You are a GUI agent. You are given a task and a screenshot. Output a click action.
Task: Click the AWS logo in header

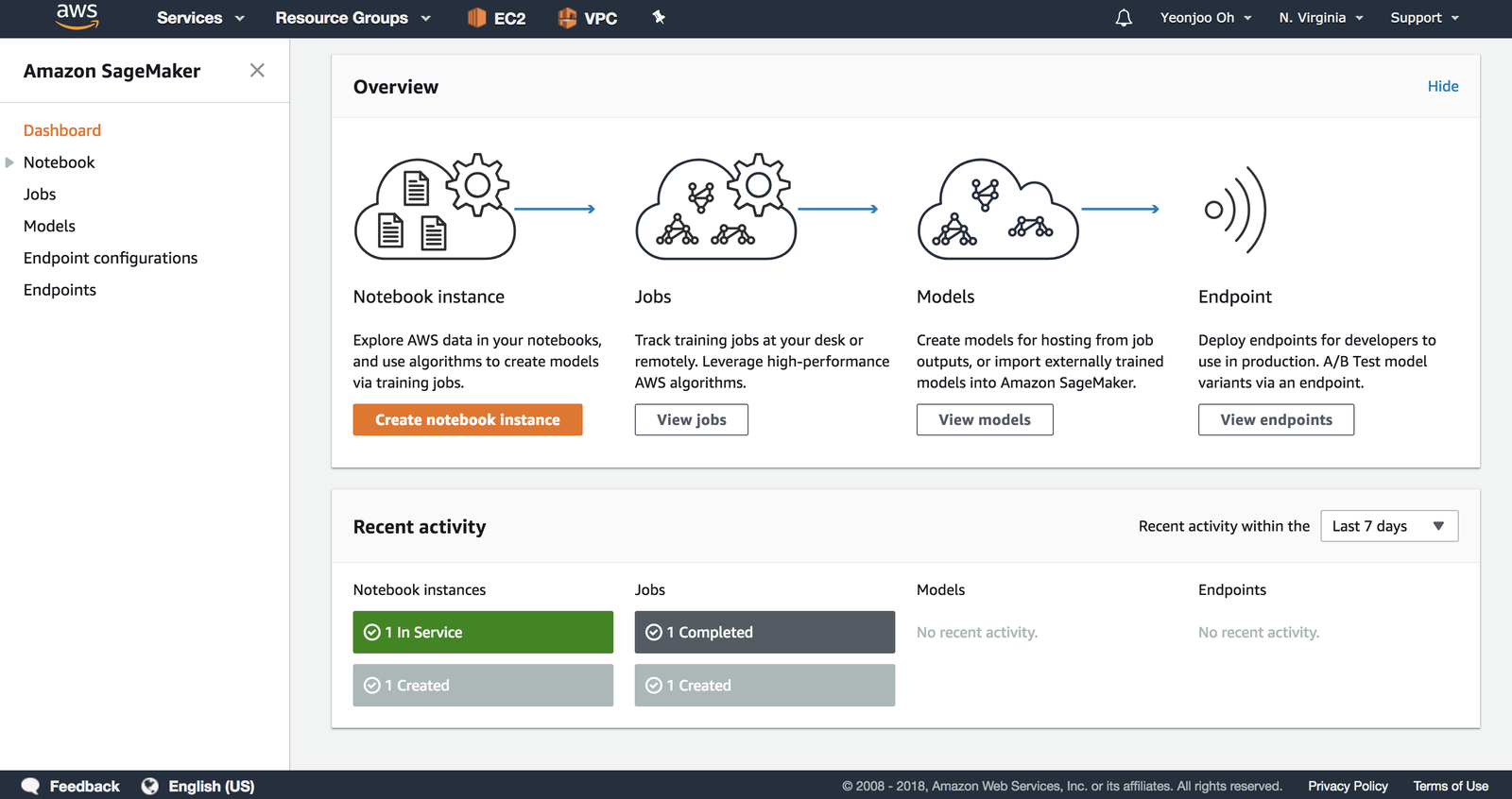pos(77,16)
